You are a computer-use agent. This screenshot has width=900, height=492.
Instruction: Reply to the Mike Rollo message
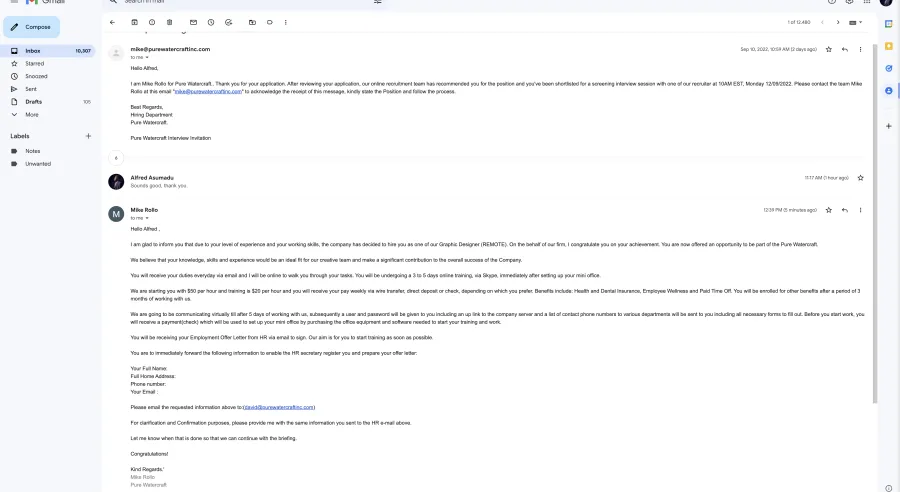coord(844,210)
